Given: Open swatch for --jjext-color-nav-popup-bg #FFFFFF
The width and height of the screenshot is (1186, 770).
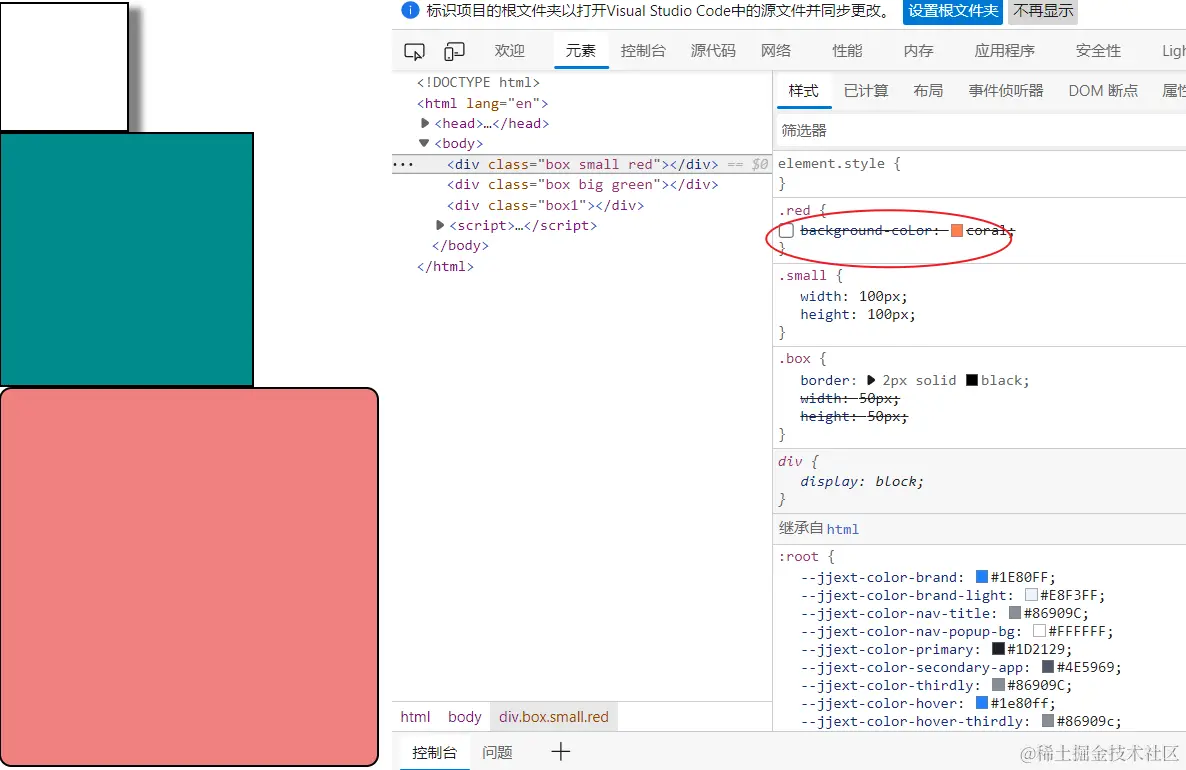Looking at the screenshot, I should click(x=1039, y=631).
